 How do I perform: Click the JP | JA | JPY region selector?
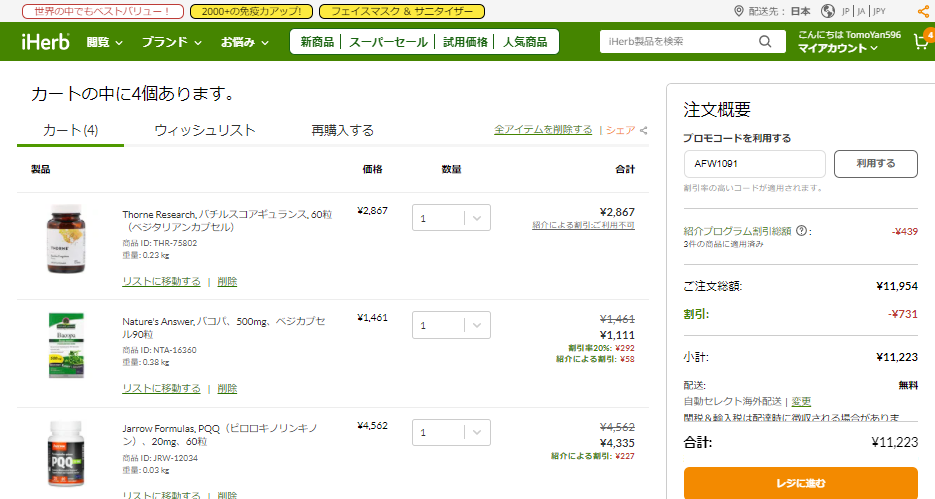coord(863,11)
